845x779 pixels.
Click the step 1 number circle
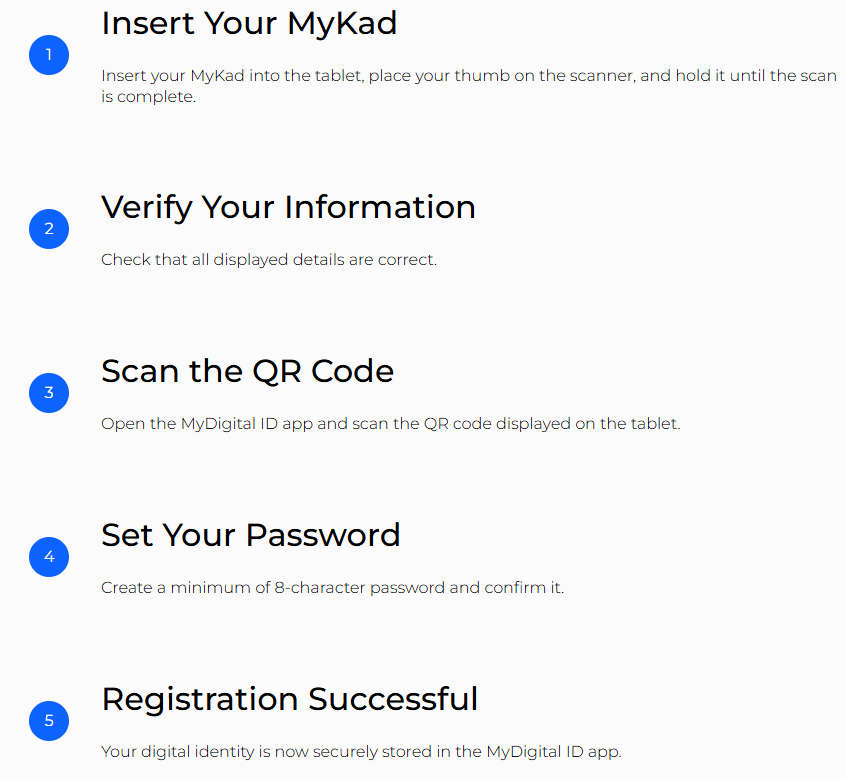(x=49, y=55)
